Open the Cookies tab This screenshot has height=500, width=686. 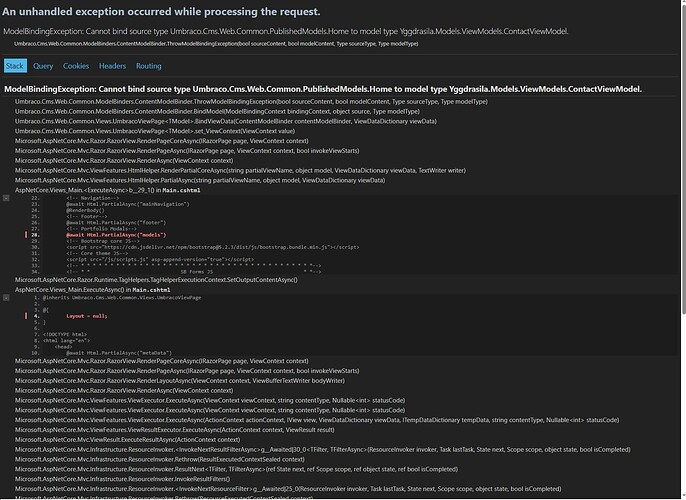[76, 66]
